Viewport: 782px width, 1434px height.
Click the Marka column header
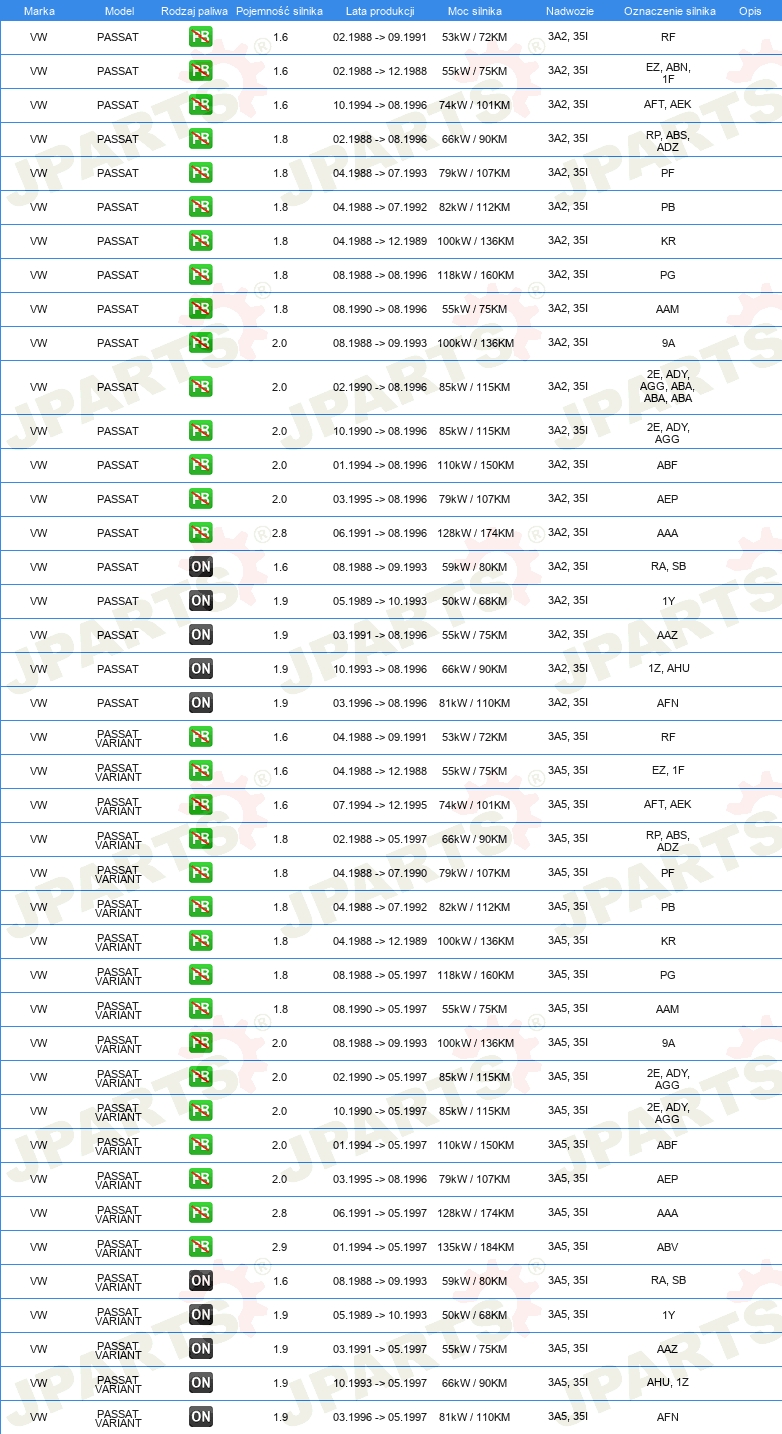pos(39,11)
